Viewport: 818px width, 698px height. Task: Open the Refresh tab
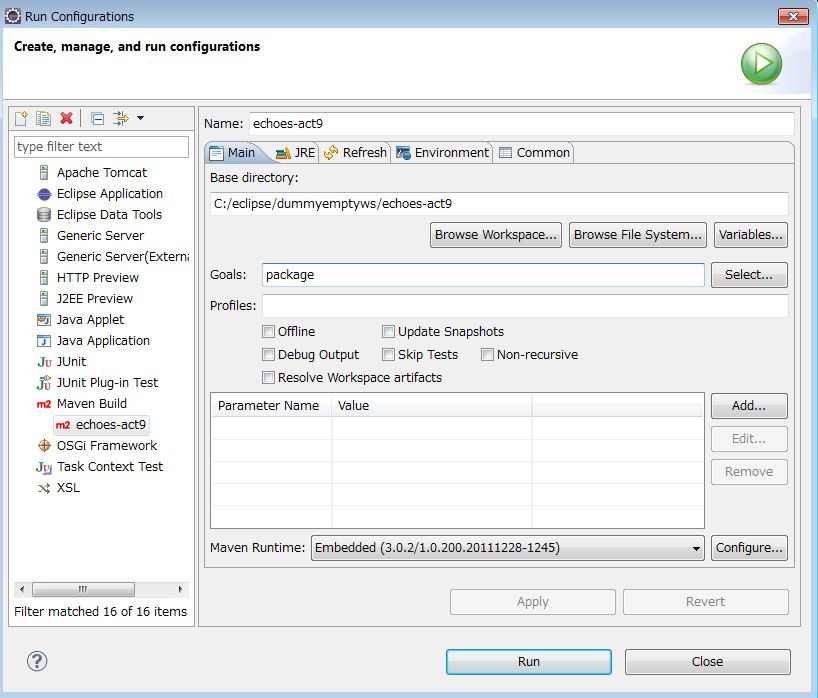[x=356, y=153]
